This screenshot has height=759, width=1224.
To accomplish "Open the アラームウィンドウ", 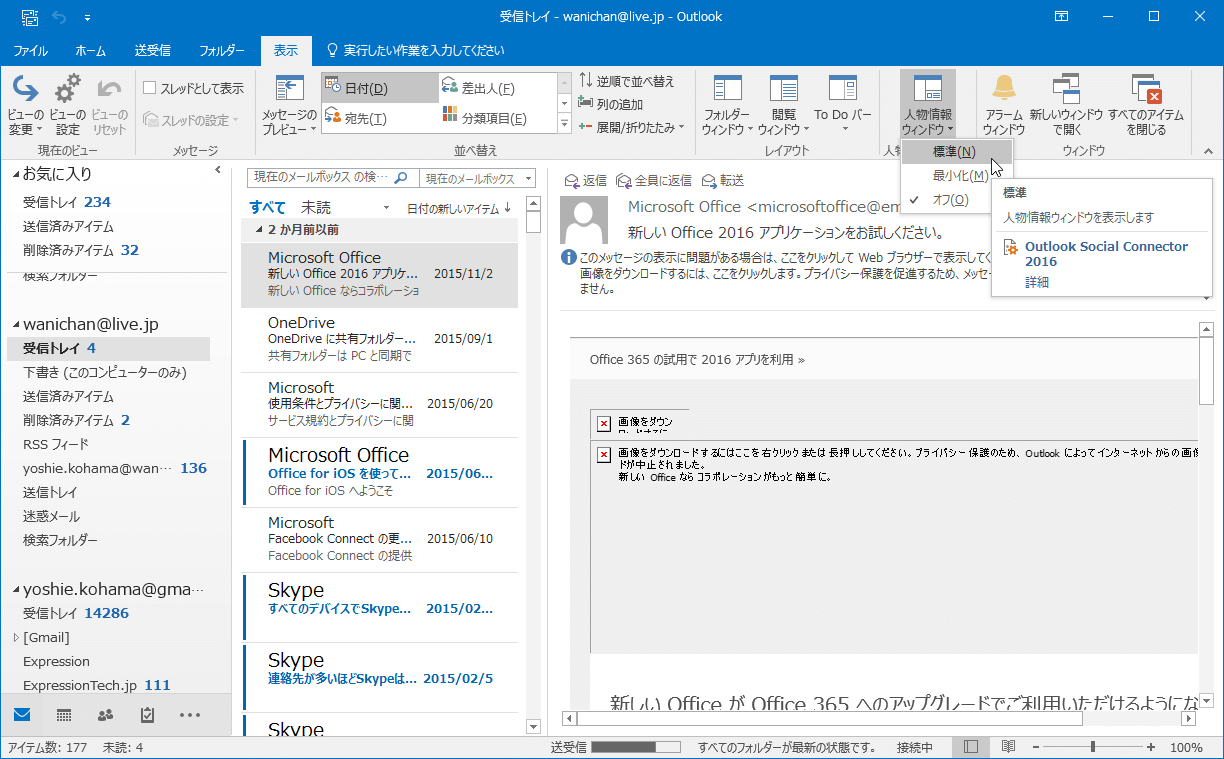I will tap(1003, 100).
